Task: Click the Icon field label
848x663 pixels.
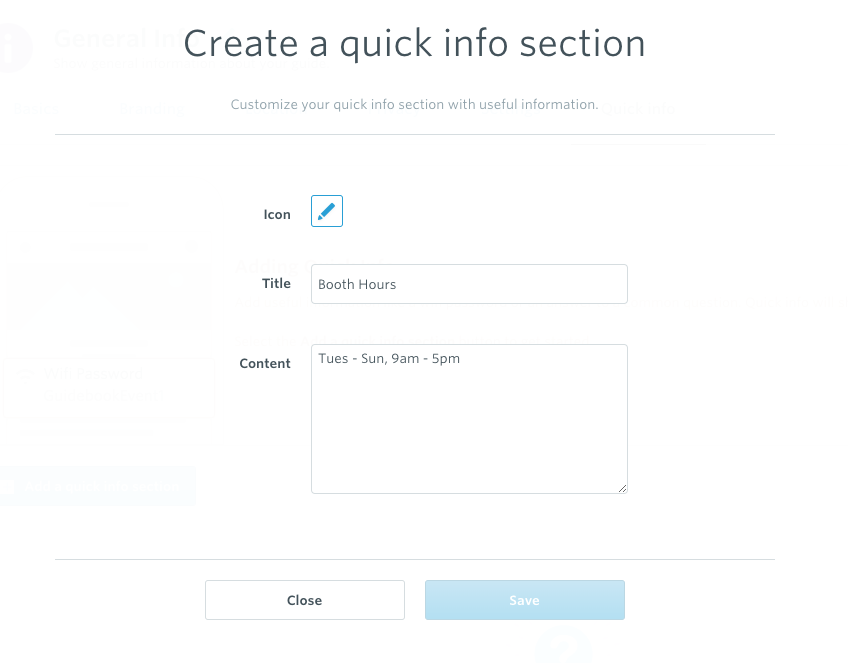Action: click(277, 215)
